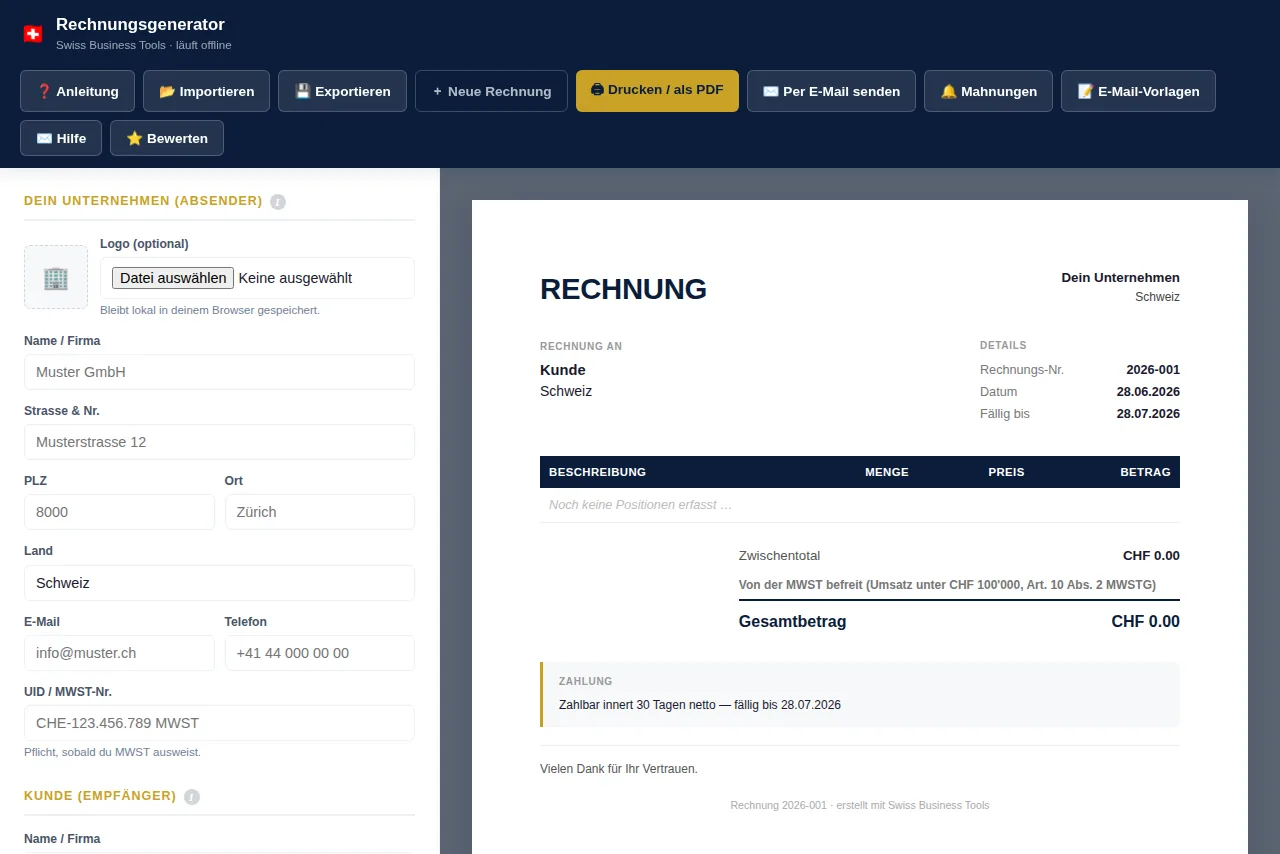This screenshot has height=854, width=1280.
Task: Click info icon next to Dein Unternehmen
Action: [278, 201]
